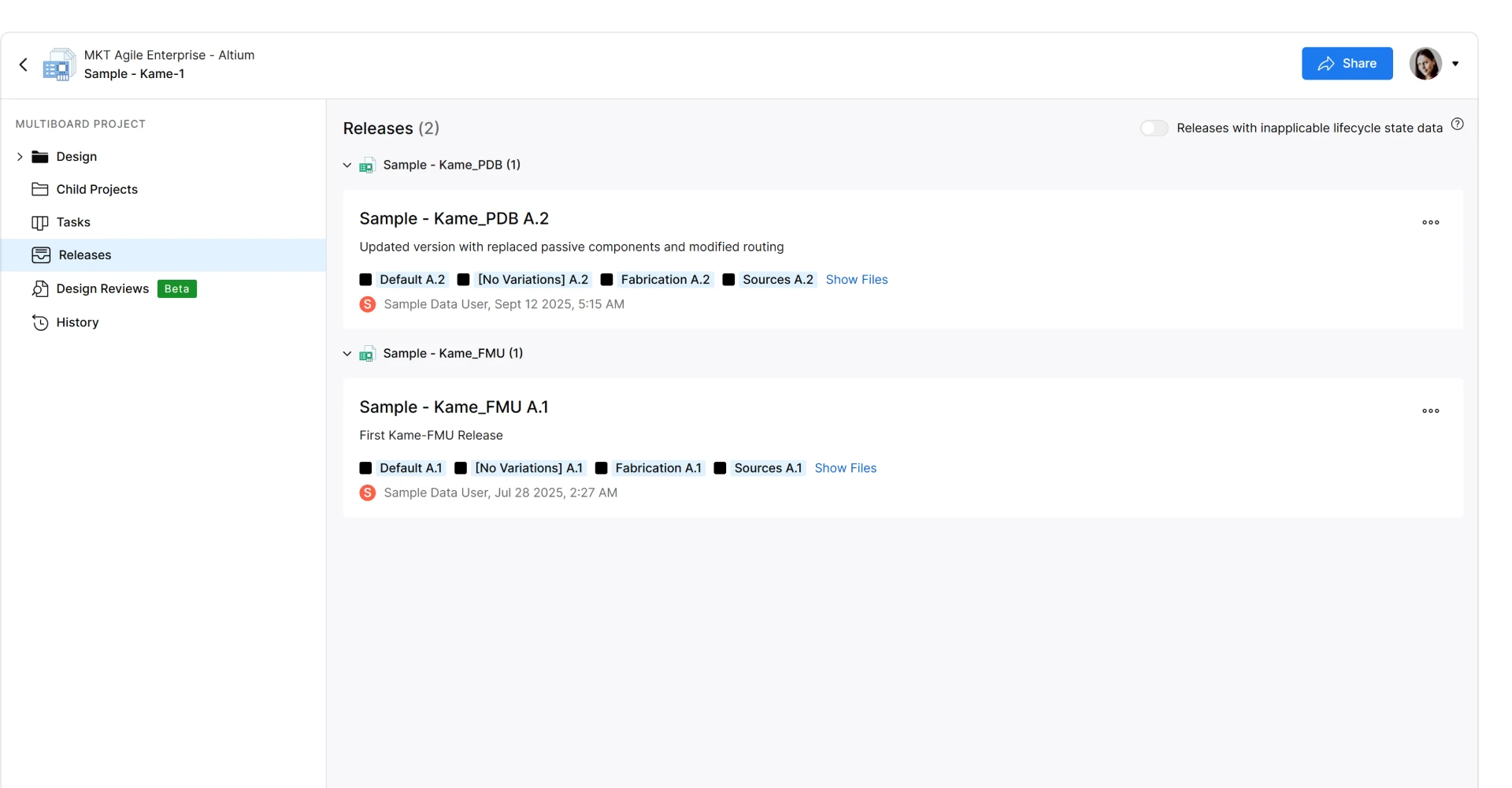Open the Child Projects section
The height and width of the screenshot is (788, 1512).
pos(97,189)
